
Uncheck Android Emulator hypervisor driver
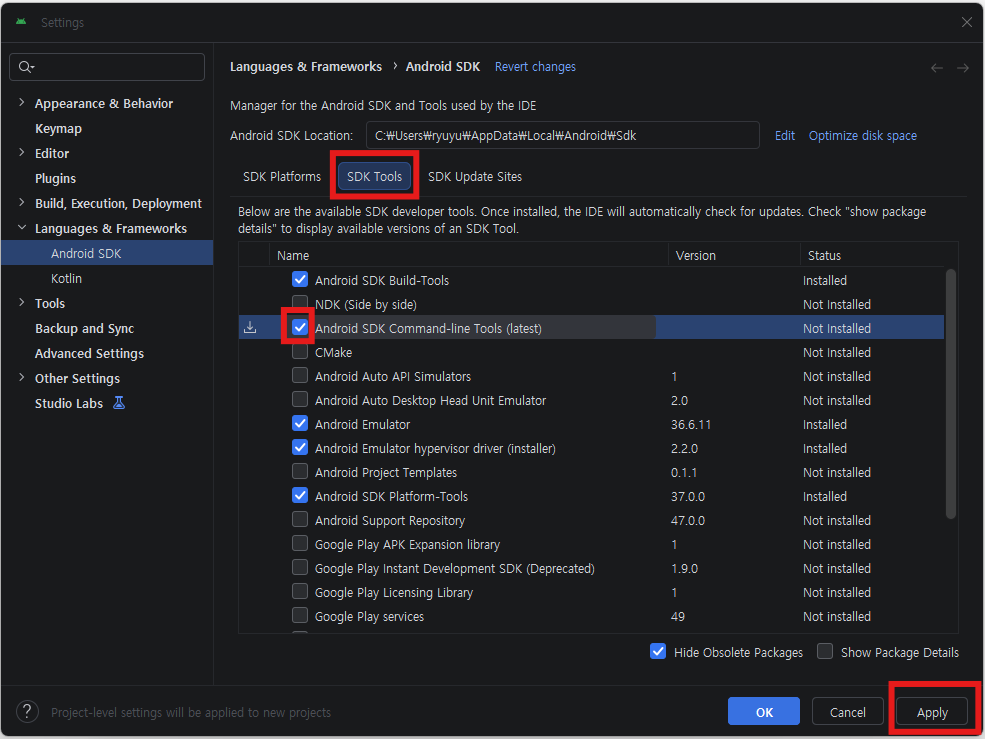tap(300, 447)
